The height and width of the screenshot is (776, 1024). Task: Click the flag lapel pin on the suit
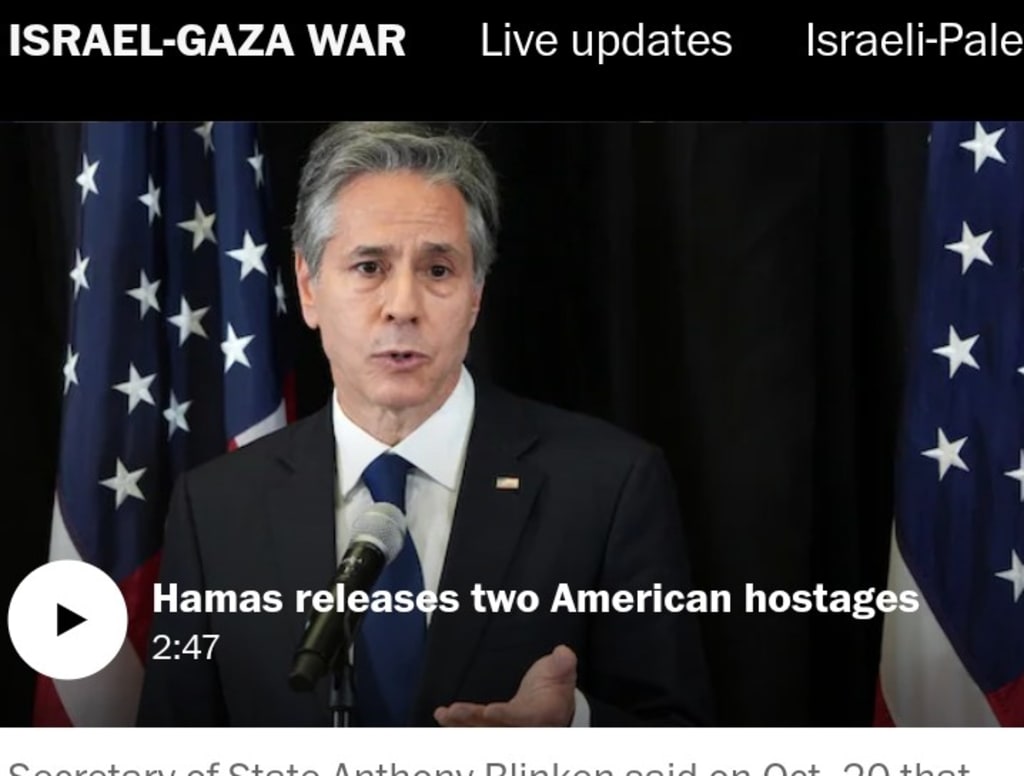pos(507,483)
